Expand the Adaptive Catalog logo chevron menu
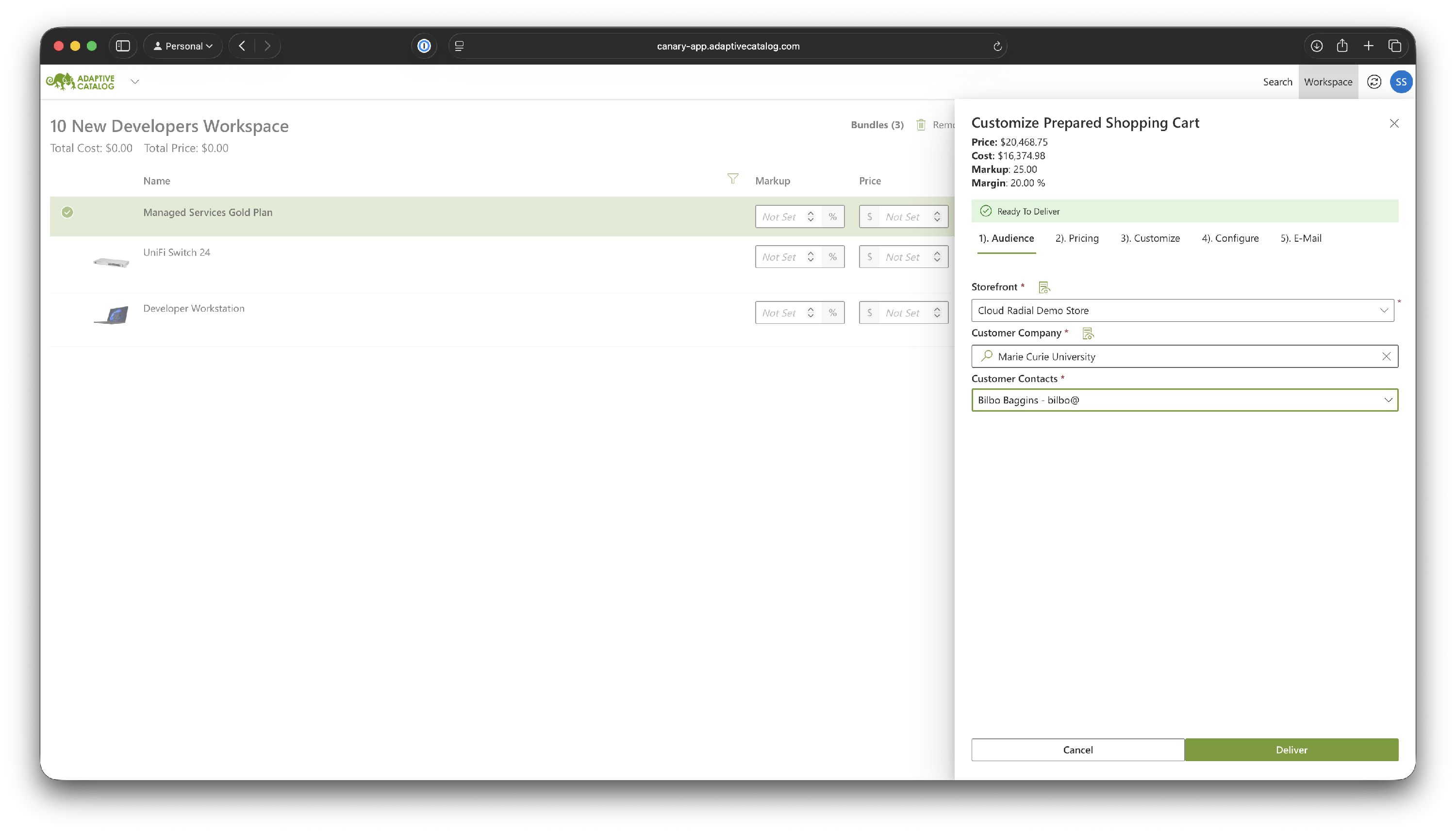Image resolution: width=1456 pixels, height=833 pixels. [135, 82]
